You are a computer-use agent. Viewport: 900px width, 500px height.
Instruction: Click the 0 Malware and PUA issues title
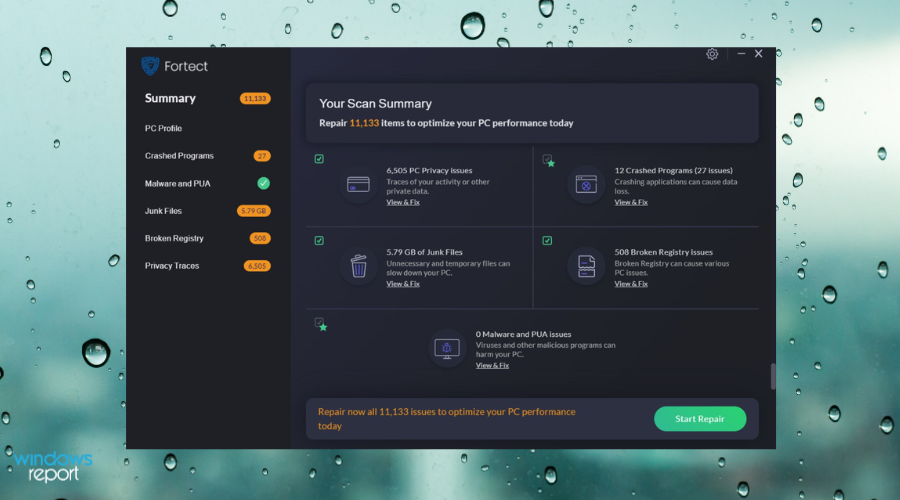[523, 334]
